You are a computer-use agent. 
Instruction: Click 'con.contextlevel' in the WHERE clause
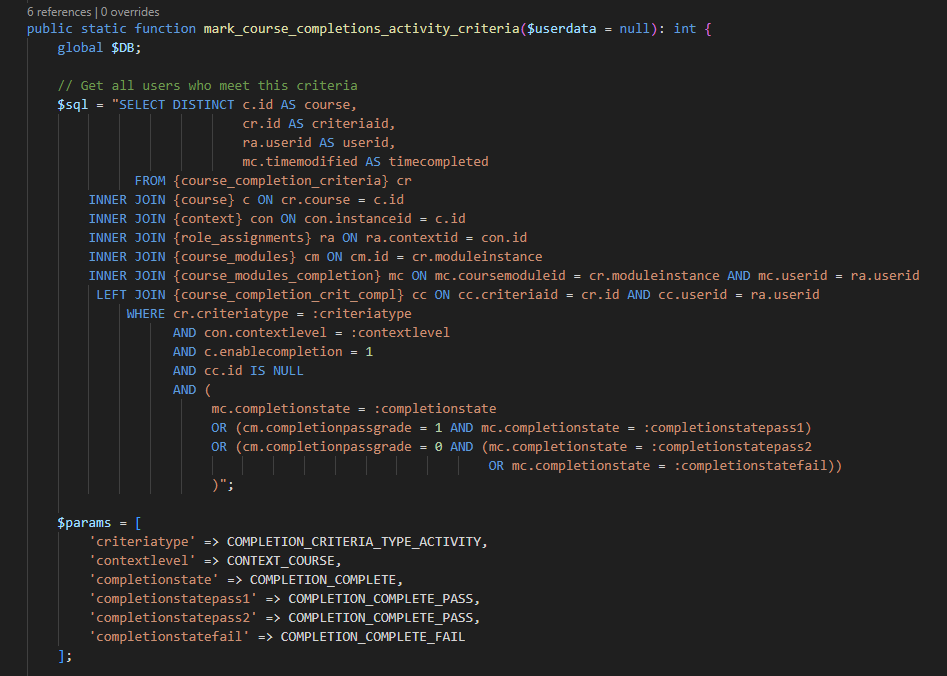point(265,333)
